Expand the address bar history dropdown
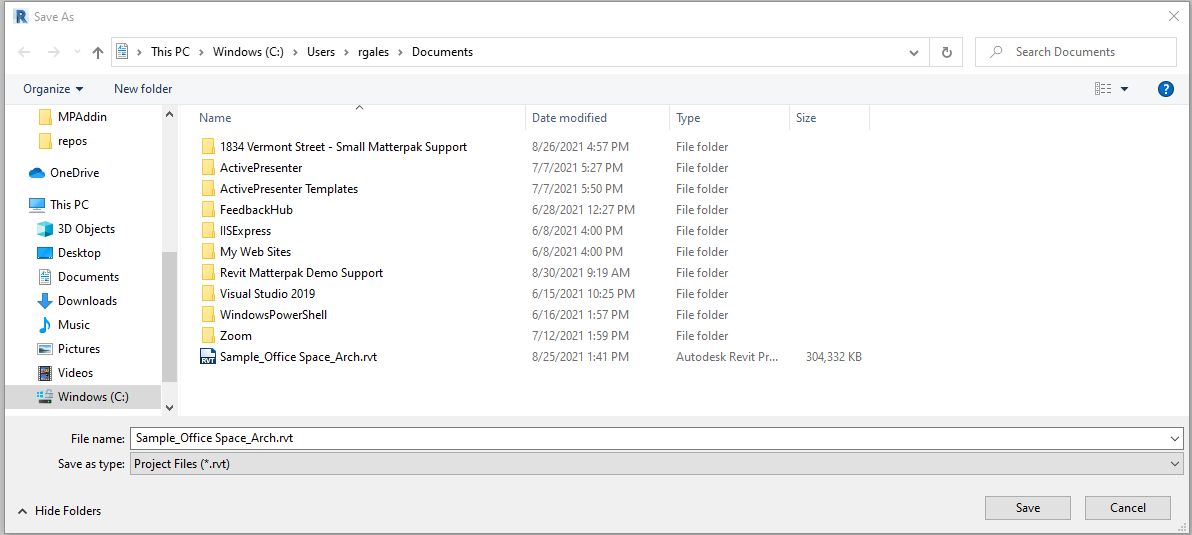 [914, 52]
